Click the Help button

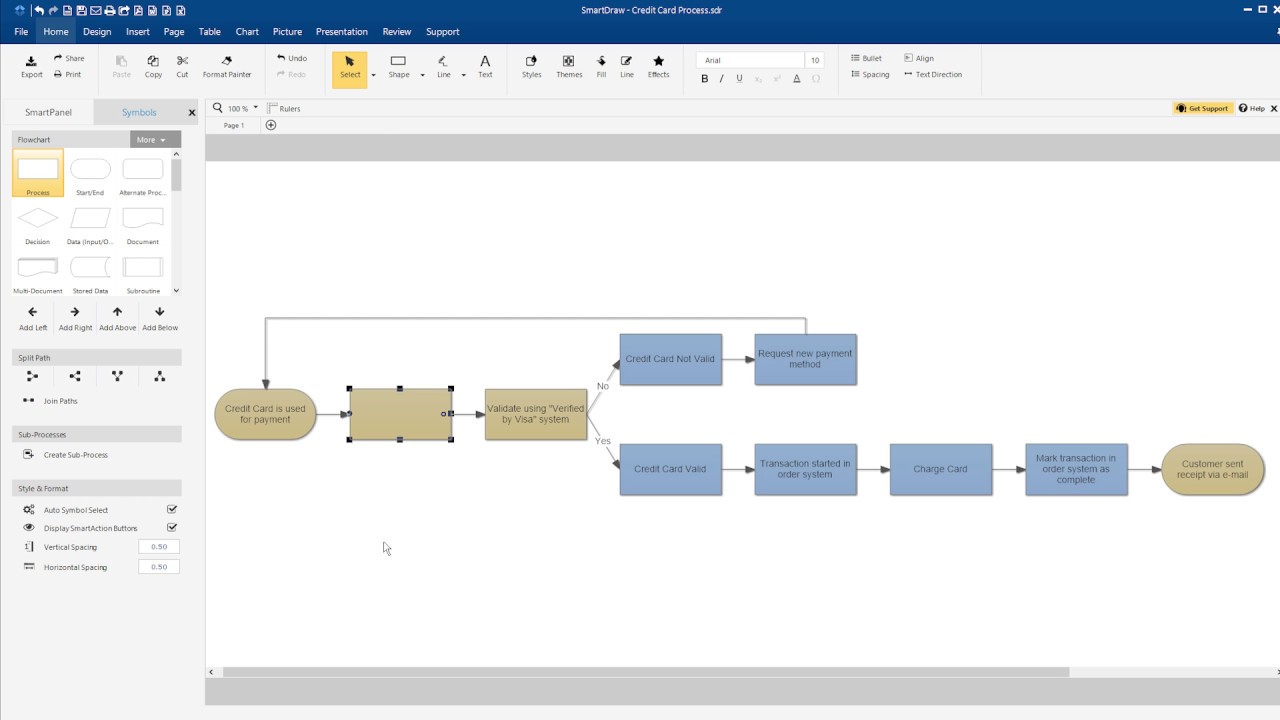pyautogui.click(x=1252, y=108)
